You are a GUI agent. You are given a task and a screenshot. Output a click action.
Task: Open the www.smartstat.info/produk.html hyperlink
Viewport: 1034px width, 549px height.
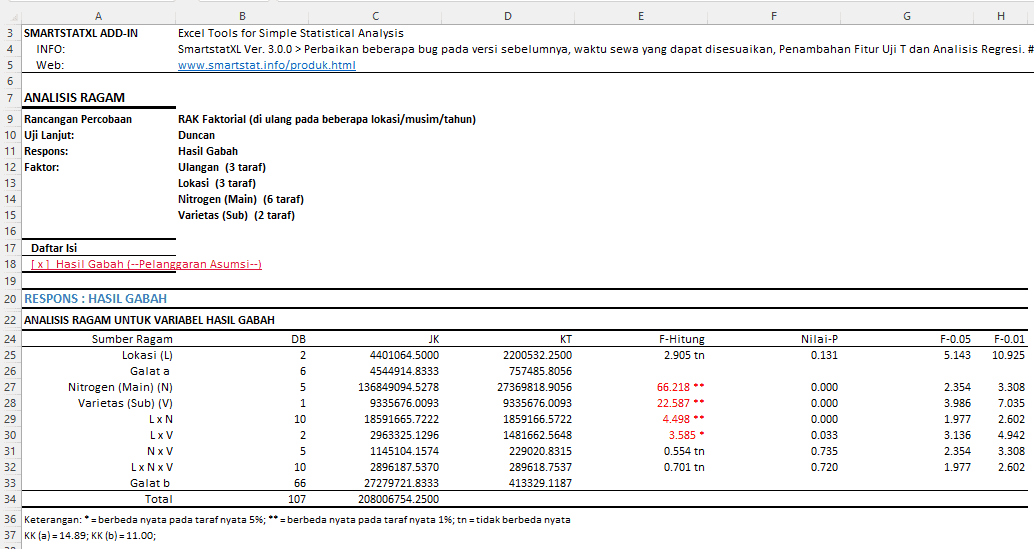[x=266, y=65]
